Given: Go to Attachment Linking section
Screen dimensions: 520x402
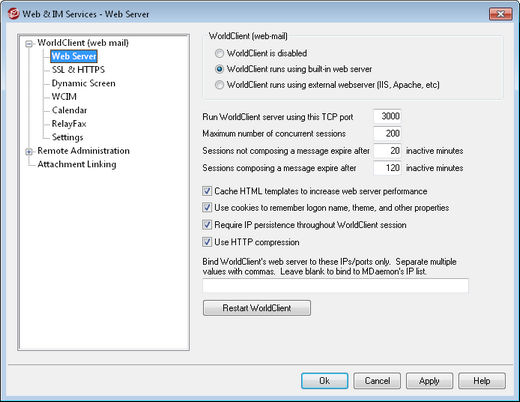Looking at the screenshot, I should point(77,164).
